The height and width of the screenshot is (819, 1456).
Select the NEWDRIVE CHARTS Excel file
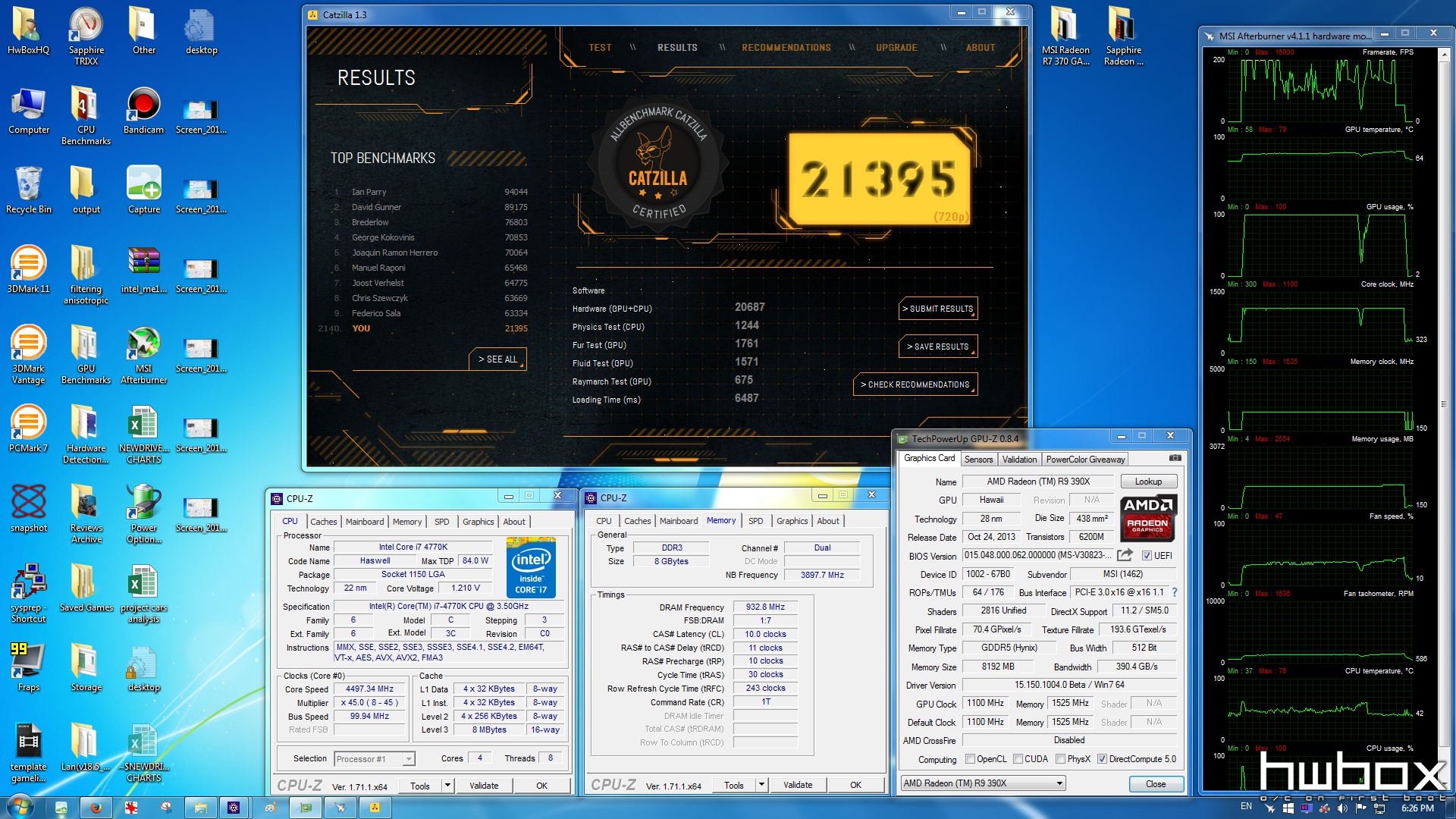(143, 435)
